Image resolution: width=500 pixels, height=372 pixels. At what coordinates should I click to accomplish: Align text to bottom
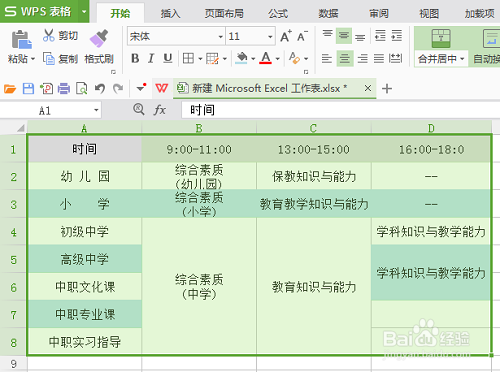[360, 37]
